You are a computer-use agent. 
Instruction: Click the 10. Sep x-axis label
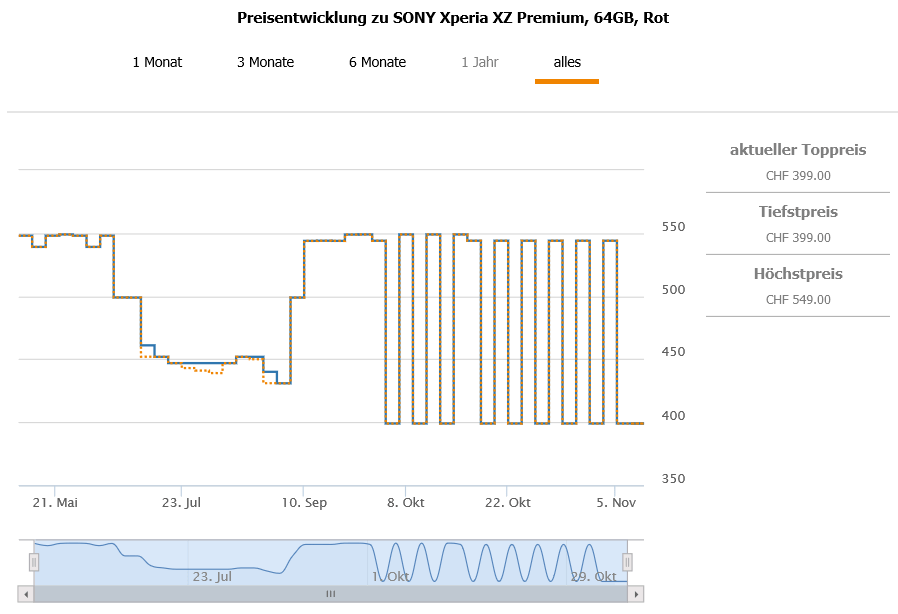pos(304,502)
